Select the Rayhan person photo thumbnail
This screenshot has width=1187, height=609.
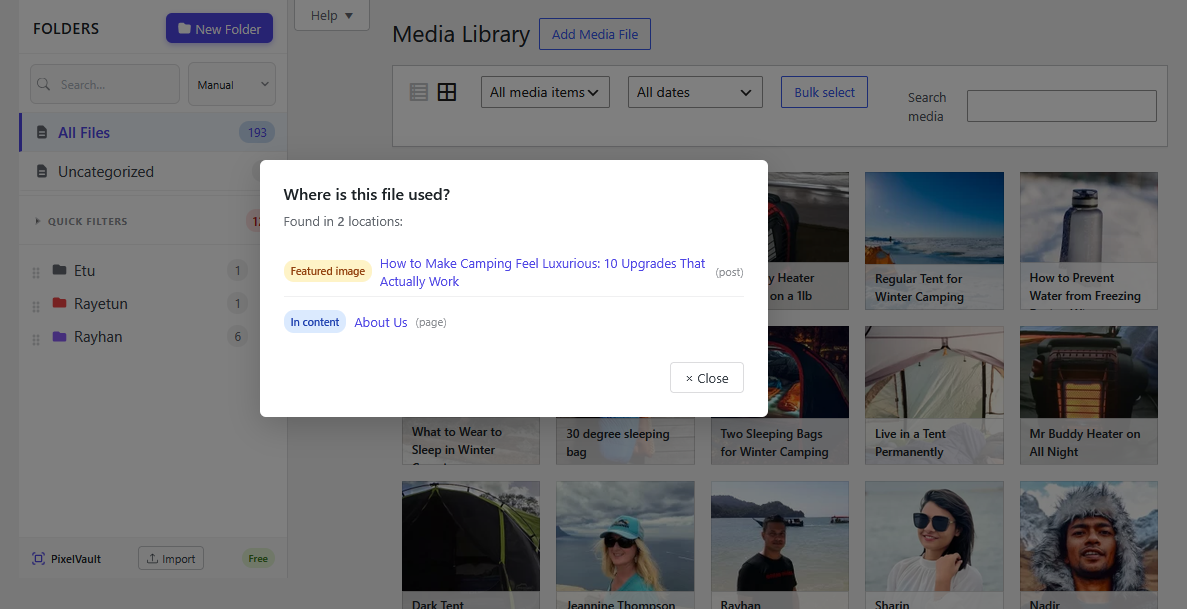[780, 545]
